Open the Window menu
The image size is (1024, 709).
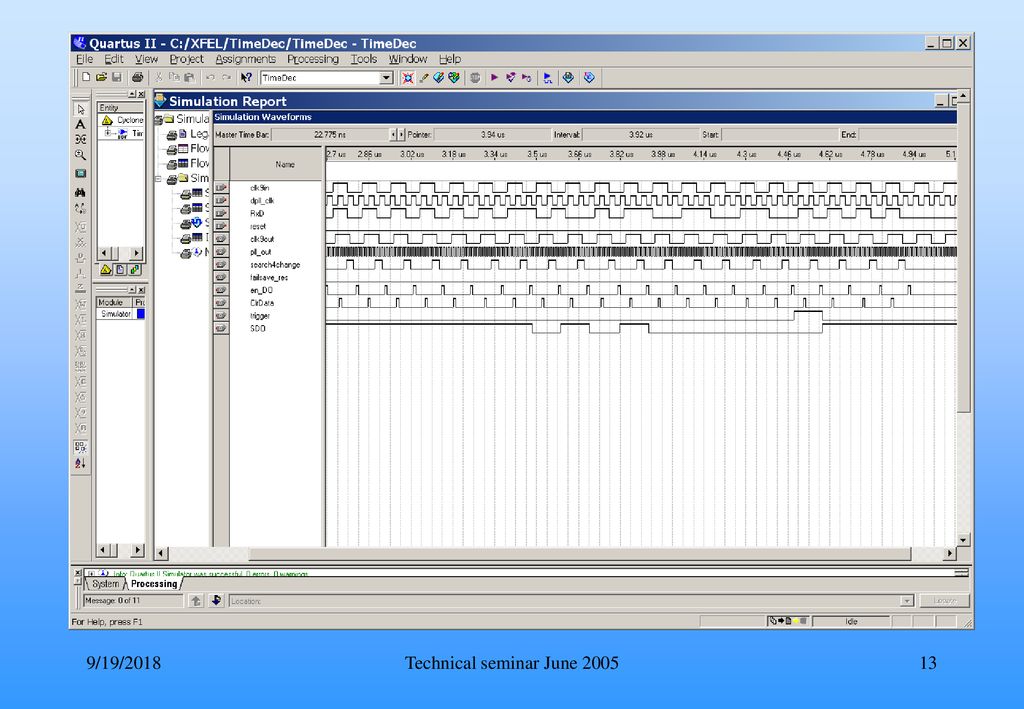(x=408, y=59)
